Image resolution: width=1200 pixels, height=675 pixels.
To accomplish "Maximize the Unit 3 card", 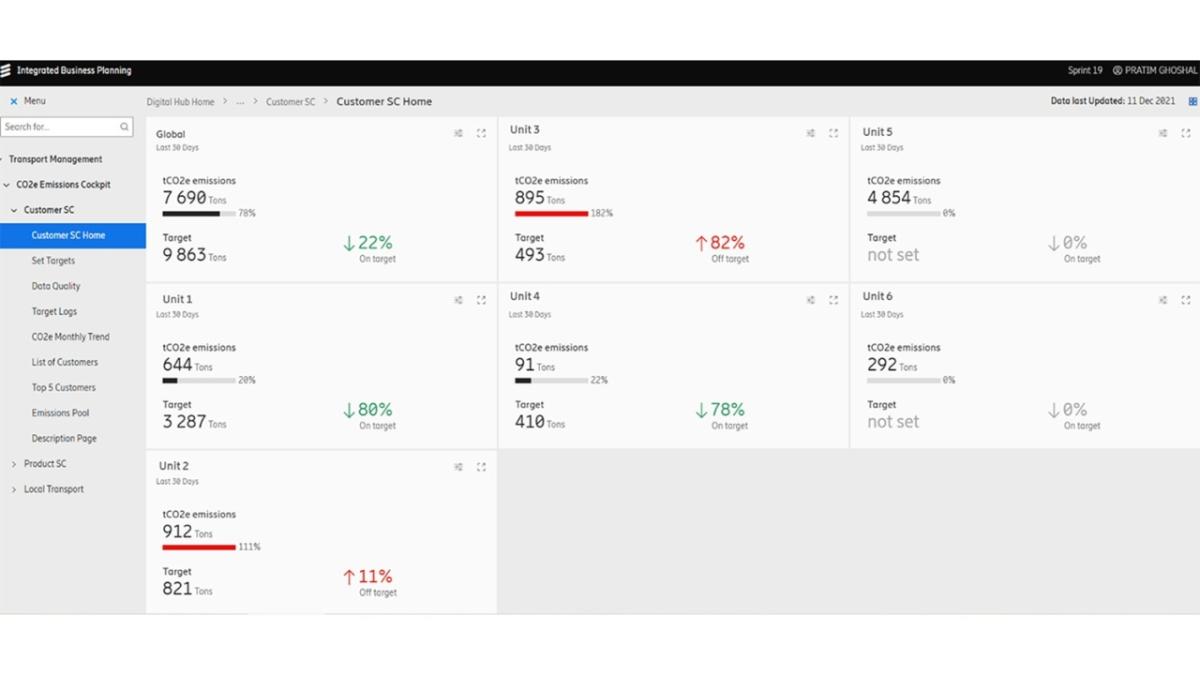I will 833,133.
